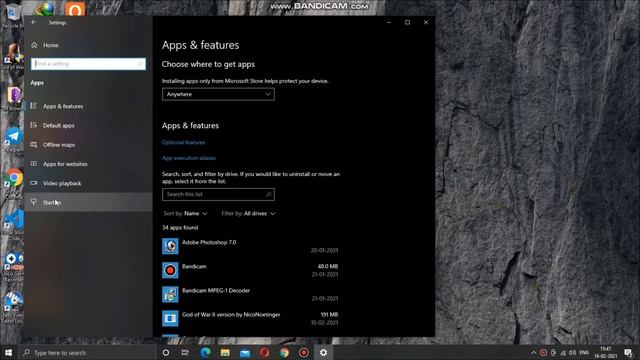The width and height of the screenshot is (640, 360).
Task: Click the Bandicam app icon in the list
Action: tap(170, 270)
